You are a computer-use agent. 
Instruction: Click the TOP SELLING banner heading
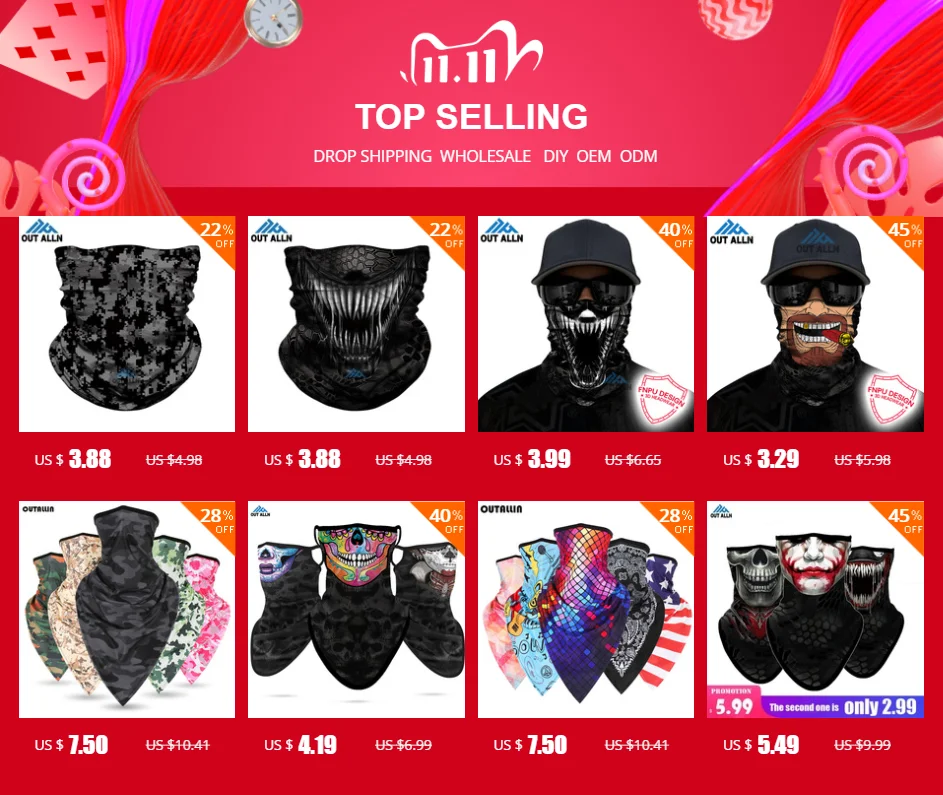472,117
